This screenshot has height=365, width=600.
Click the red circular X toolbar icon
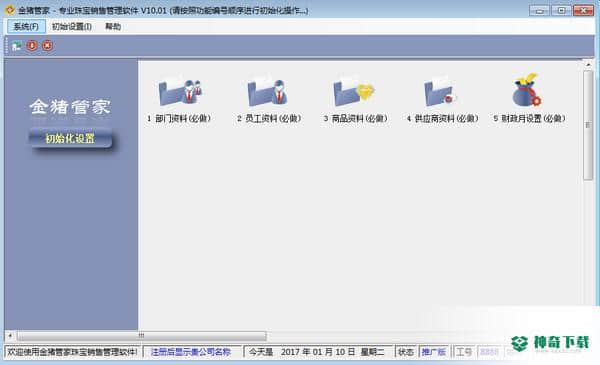[x=47, y=46]
